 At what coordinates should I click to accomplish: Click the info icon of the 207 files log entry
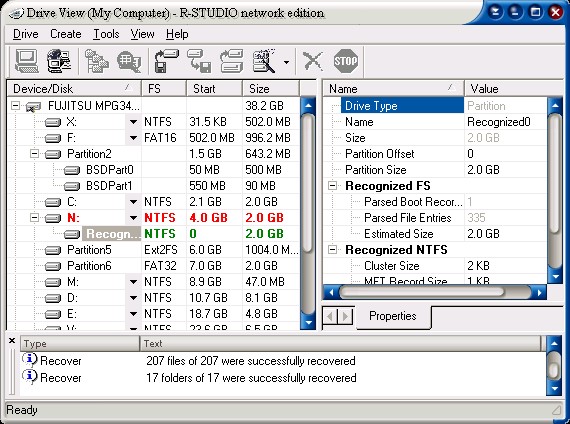(29, 360)
